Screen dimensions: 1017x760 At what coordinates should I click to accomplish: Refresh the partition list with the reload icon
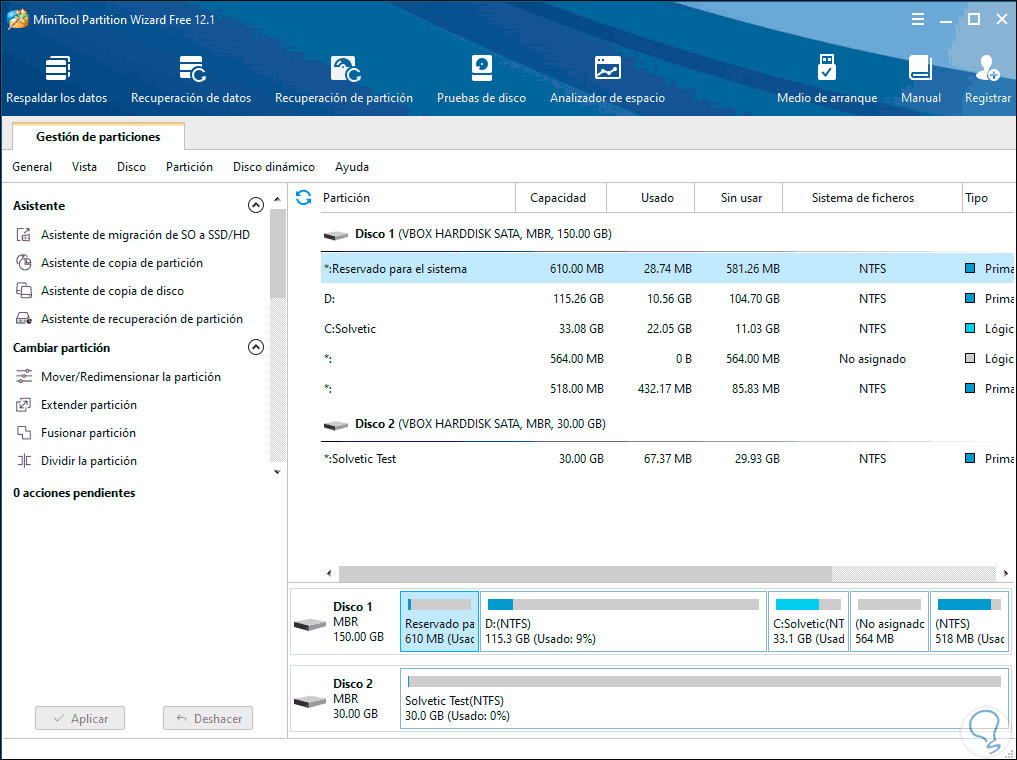click(x=304, y=198)
